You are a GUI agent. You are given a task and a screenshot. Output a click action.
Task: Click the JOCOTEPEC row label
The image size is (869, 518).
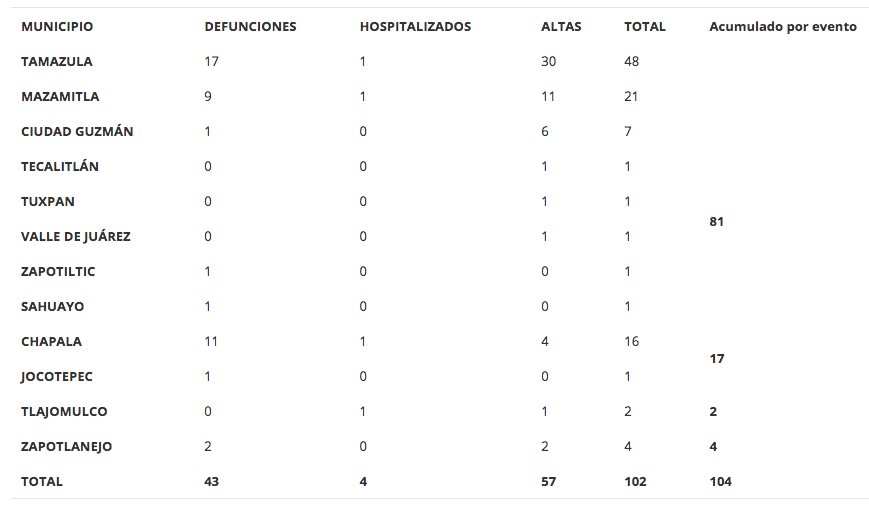56,377
